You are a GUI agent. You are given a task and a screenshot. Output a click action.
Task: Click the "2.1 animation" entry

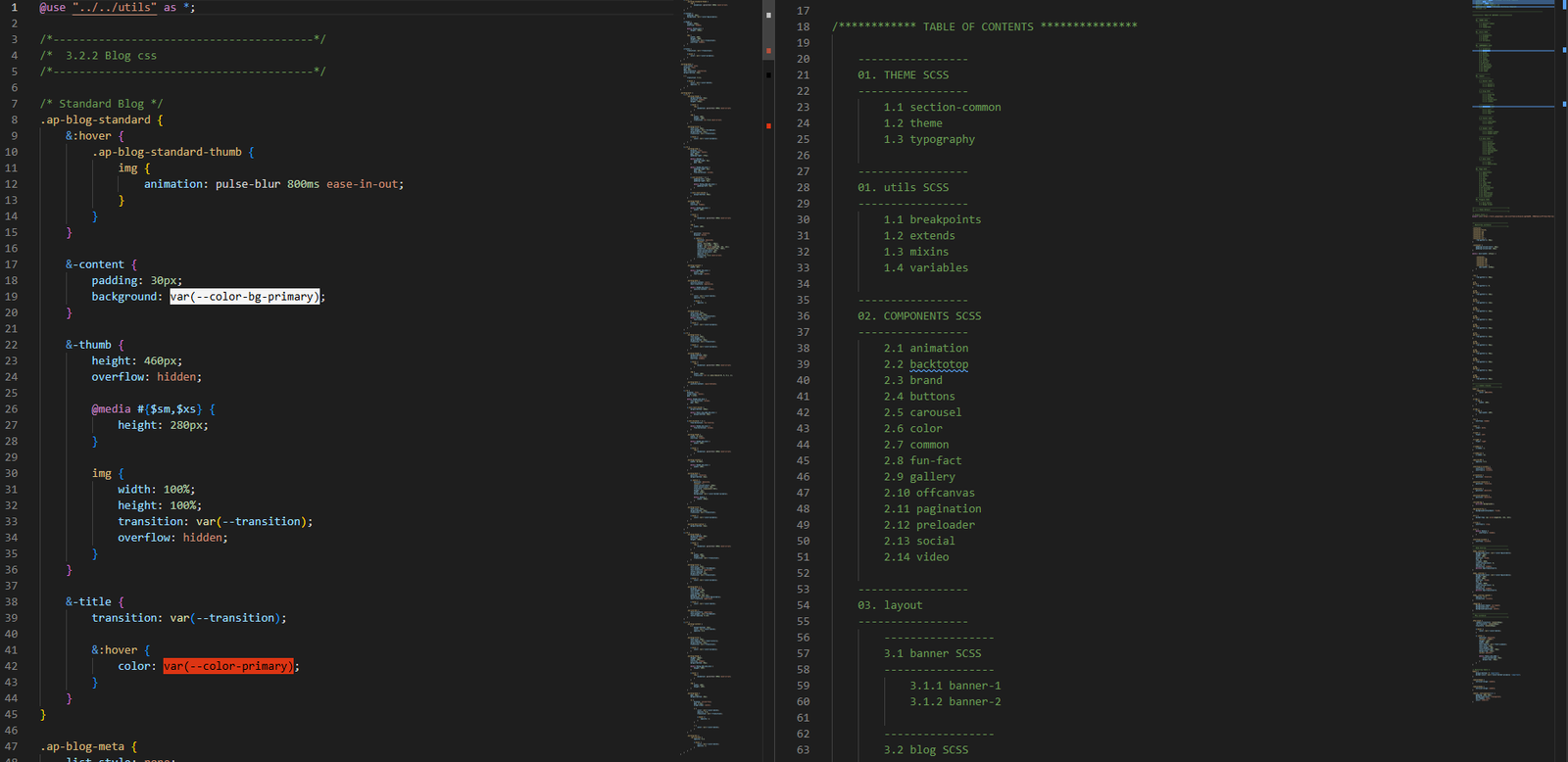click(926, 348)
